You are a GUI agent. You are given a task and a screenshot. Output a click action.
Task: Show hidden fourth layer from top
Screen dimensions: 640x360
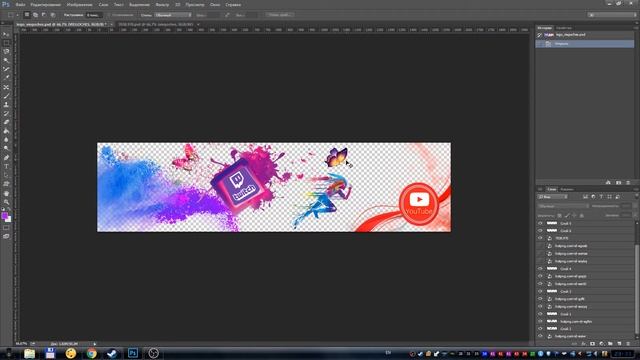(x=540, y=246)
